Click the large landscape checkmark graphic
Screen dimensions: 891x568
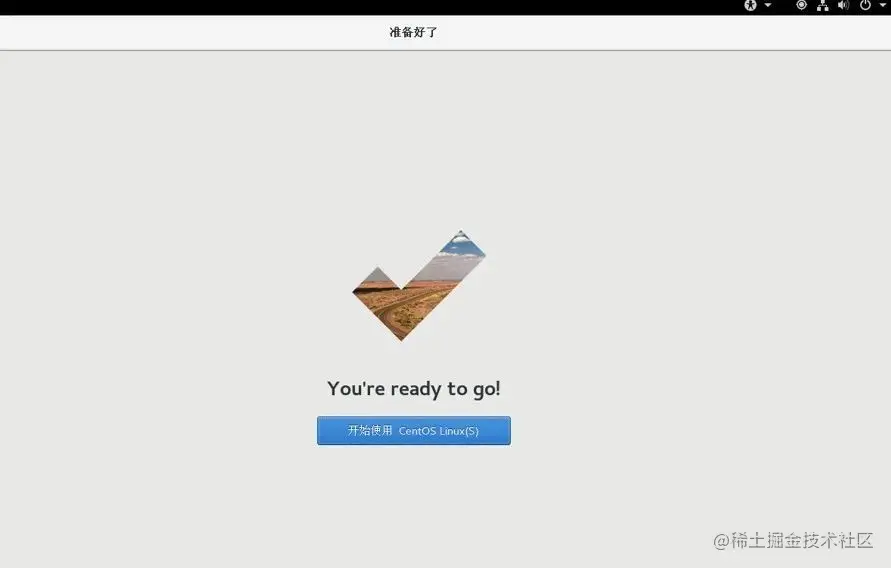click(419, 286)
